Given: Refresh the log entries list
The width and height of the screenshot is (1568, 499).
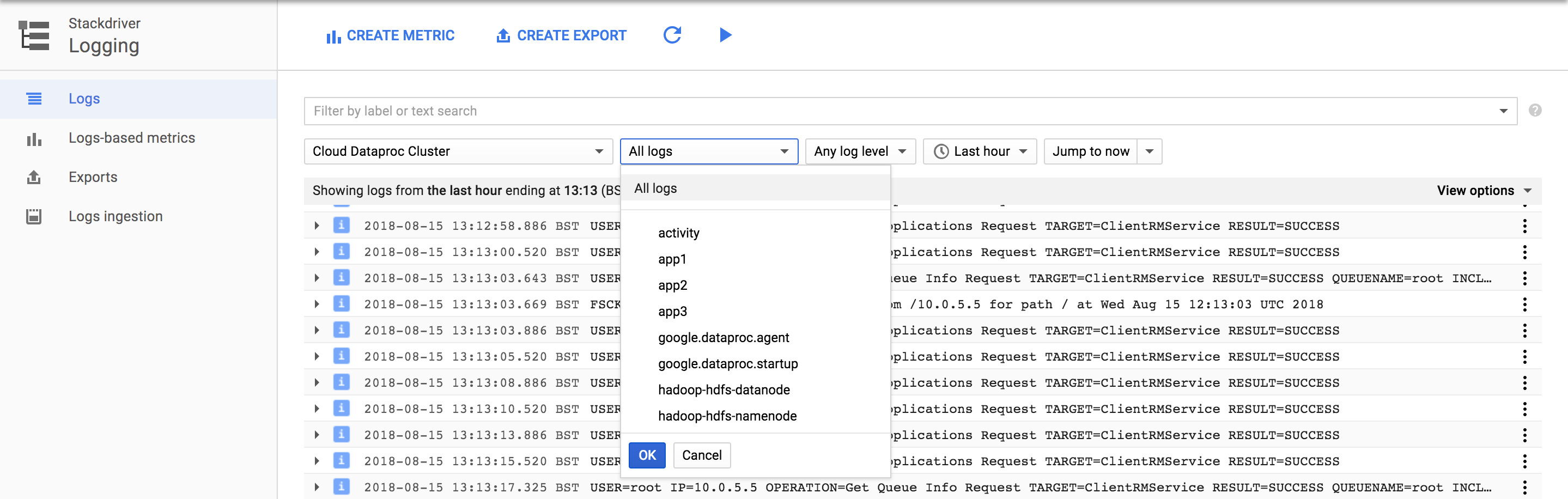Looking at the screenshot, I should (x=672, y=35).
